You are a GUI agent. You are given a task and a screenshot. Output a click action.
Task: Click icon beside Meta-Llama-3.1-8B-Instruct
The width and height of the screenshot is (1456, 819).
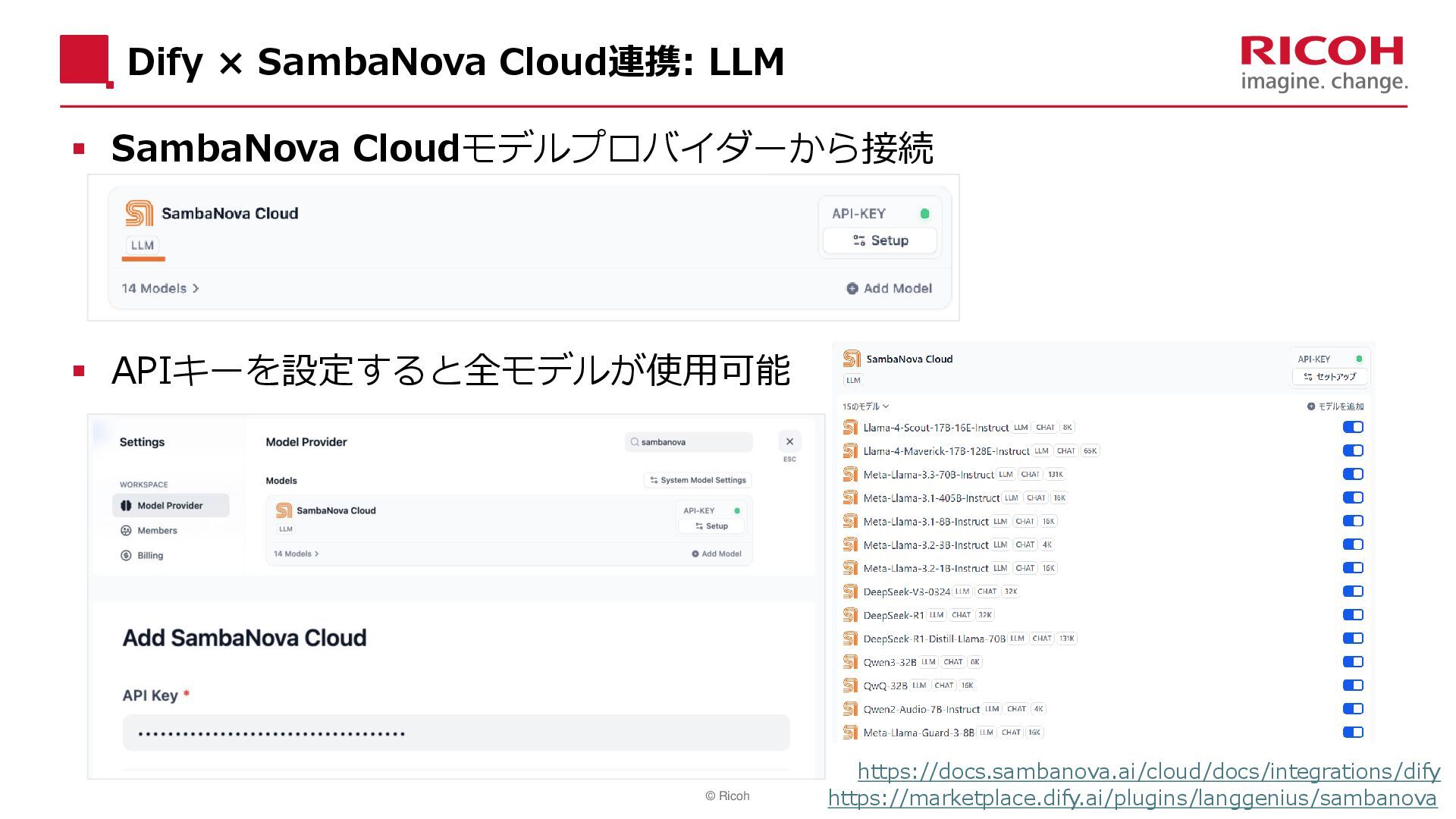(850, 522)
